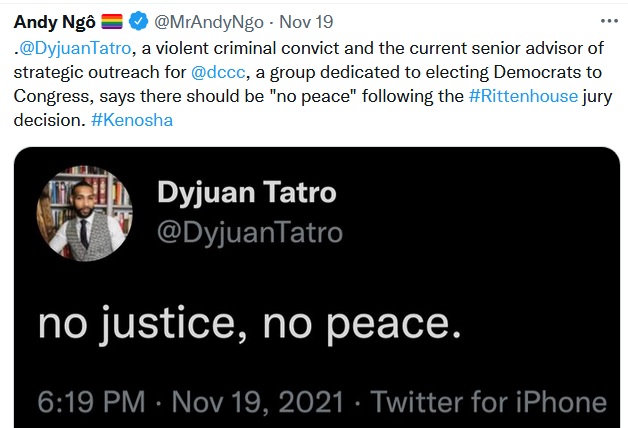Viewport: 628px width, 428px height.
Task: Click the rainbow flag emoji
Action: (111, 22)
